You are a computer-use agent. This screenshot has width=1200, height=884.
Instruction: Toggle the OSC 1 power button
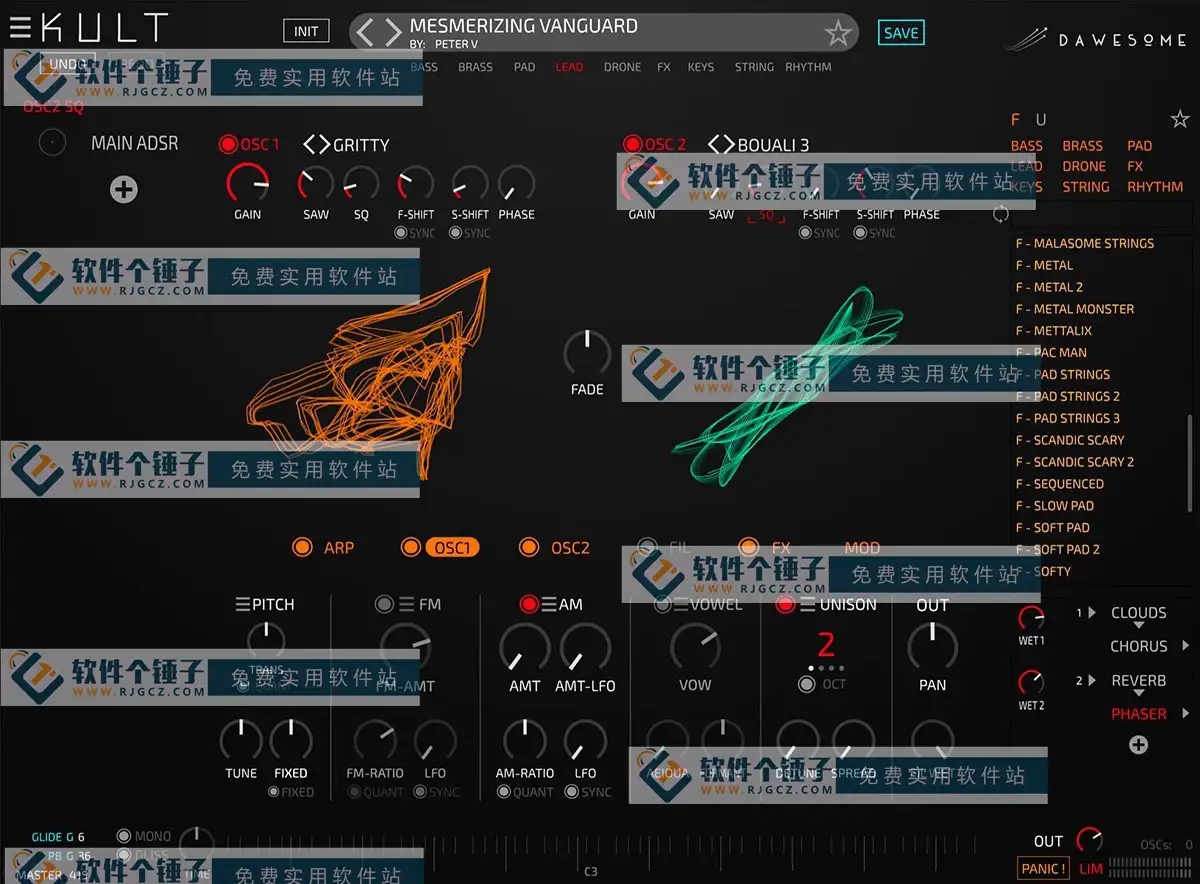coord(228,144)
